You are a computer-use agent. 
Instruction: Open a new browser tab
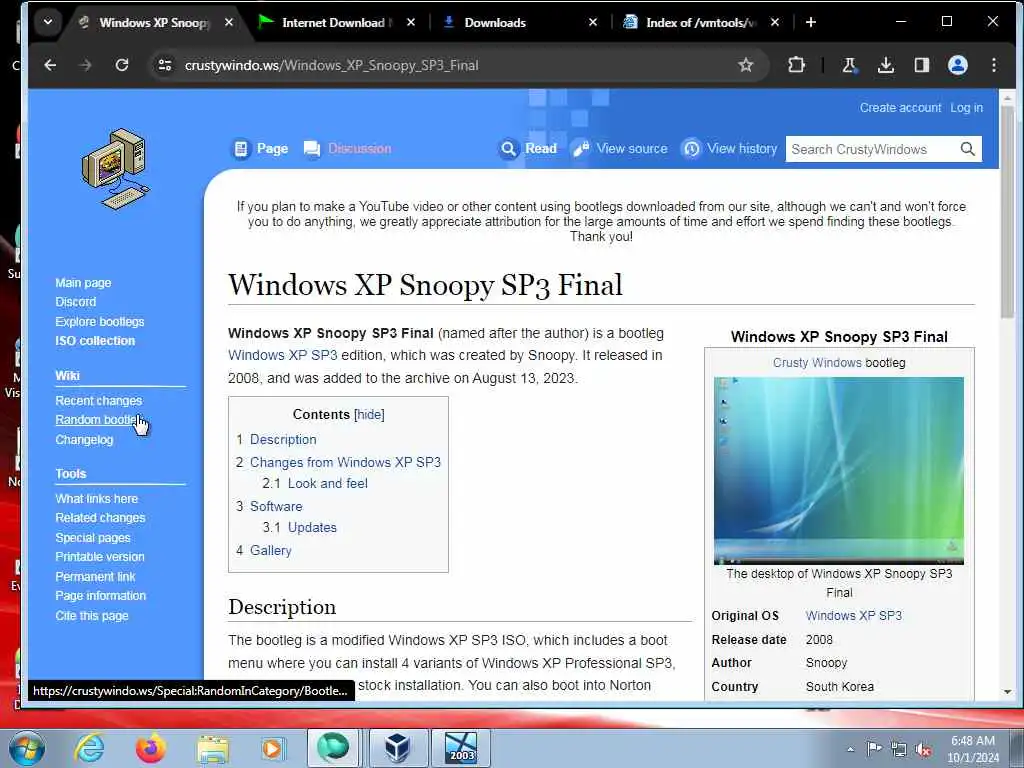coord(810,22)
